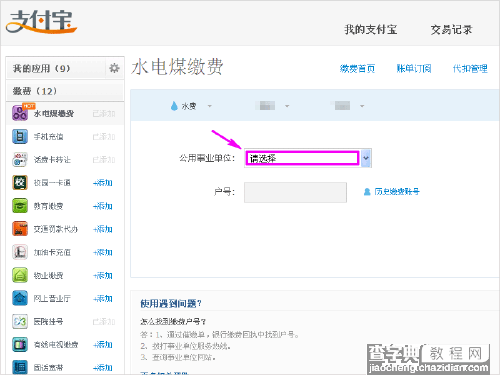
Task: Click the 水电煤缴费 page title
Action: pos(177,67)
